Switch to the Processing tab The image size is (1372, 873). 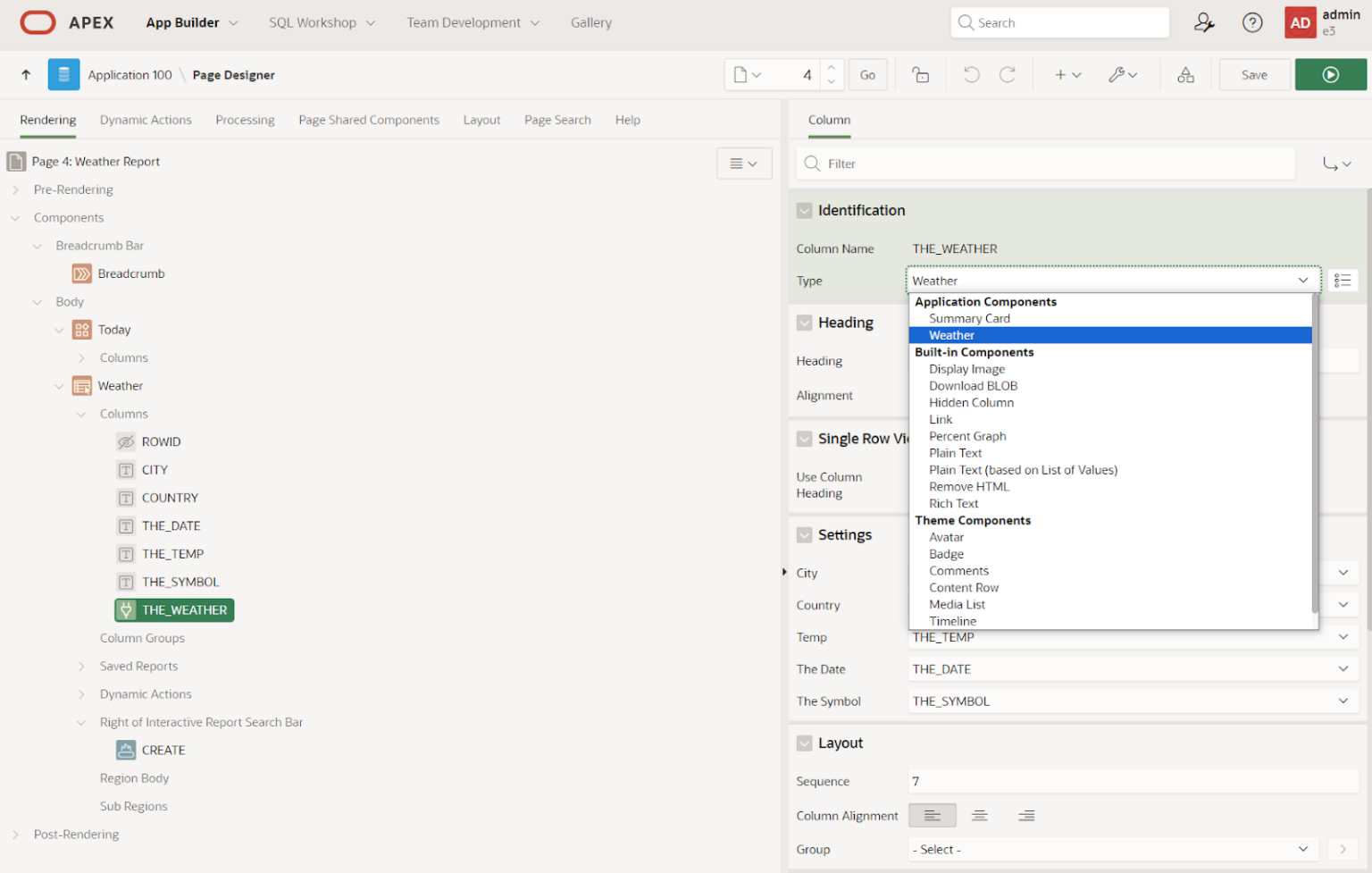tap(245, 120)
